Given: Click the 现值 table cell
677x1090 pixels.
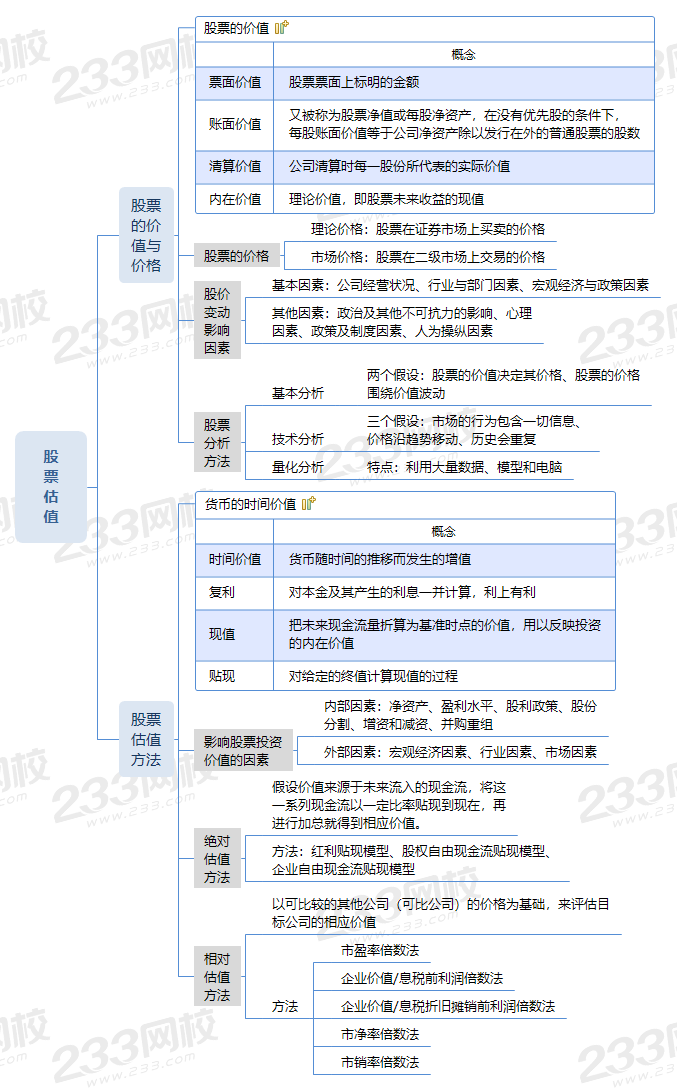Looking at the screenshot, I should pos(235,634).
